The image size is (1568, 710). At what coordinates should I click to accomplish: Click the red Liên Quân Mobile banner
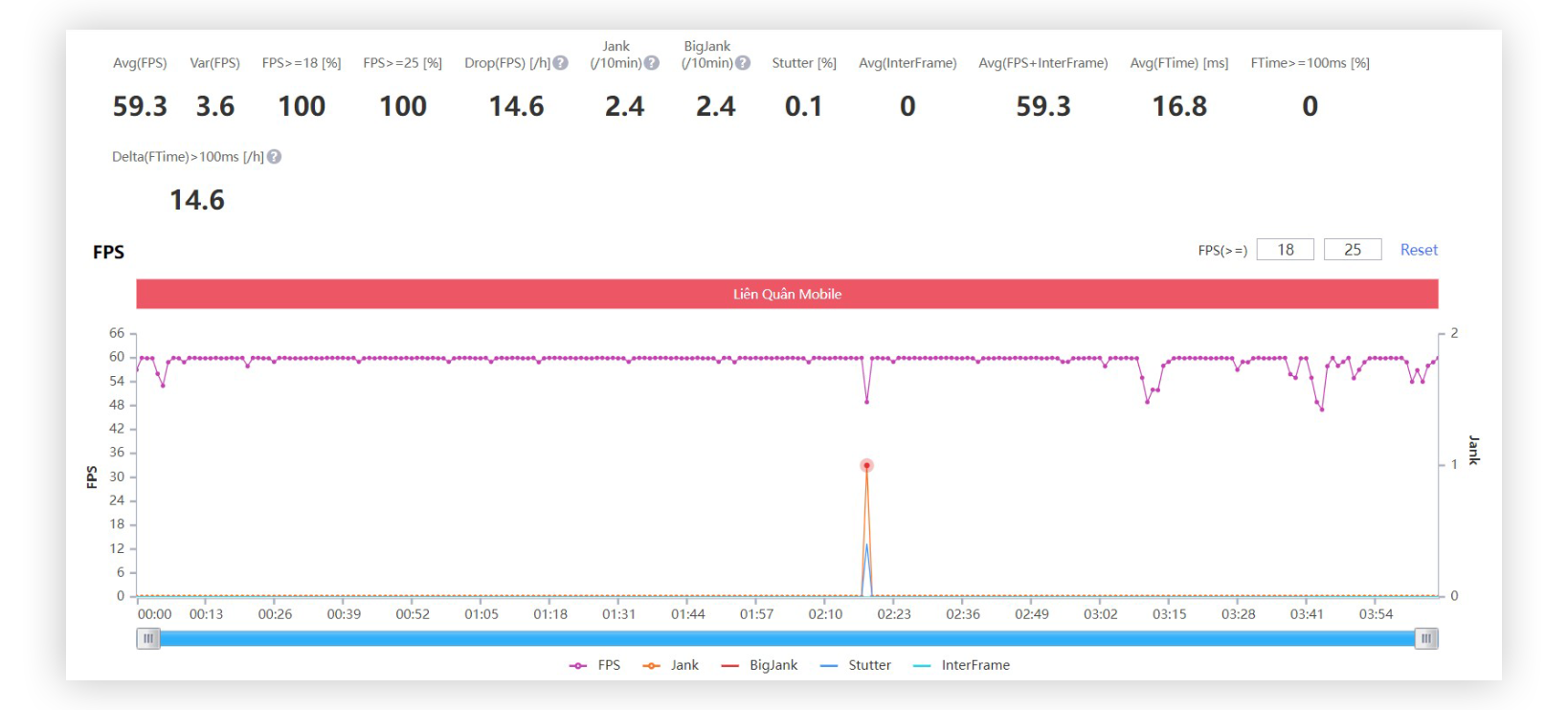(x=787, y=294)
